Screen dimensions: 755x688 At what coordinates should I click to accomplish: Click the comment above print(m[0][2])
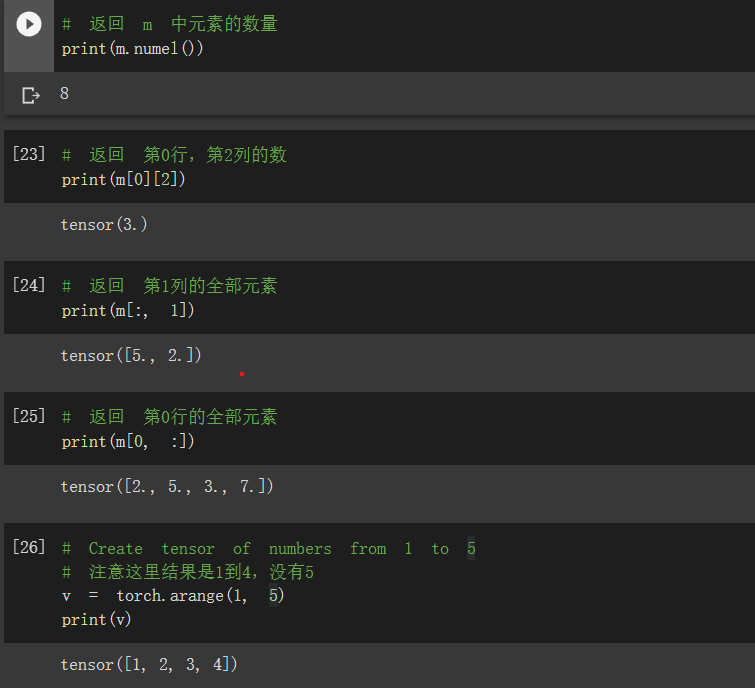pyautogui.click(x=174, y=155)
